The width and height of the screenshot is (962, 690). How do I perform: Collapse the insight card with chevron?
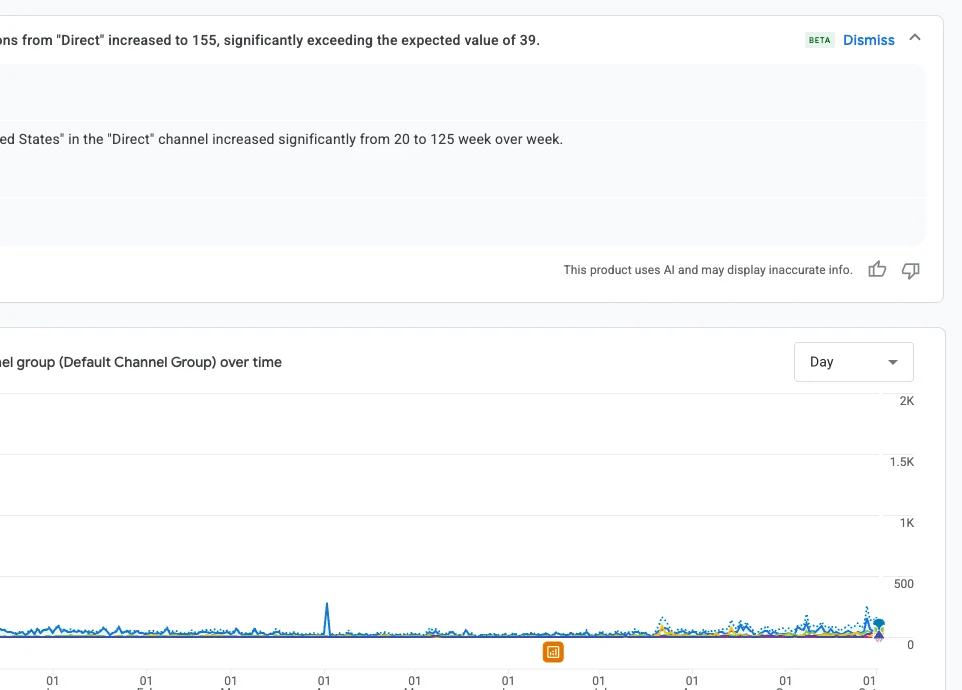click(915, 37)
